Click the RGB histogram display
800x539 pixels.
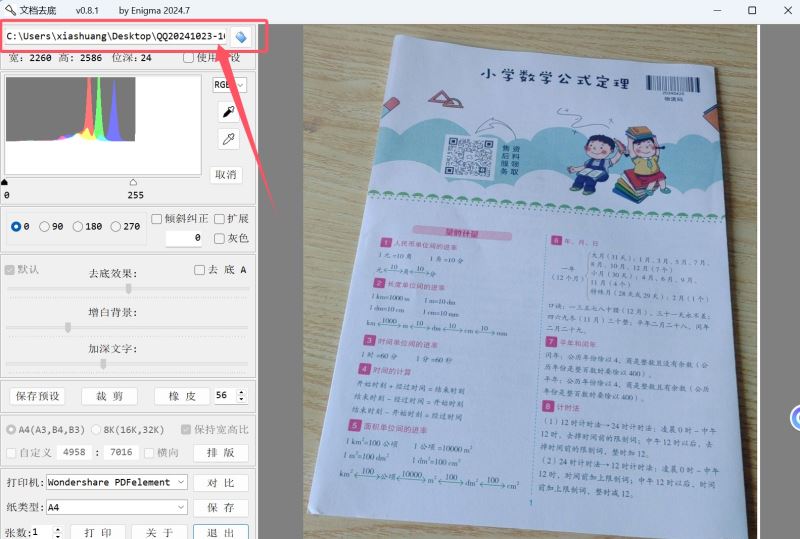103,126
